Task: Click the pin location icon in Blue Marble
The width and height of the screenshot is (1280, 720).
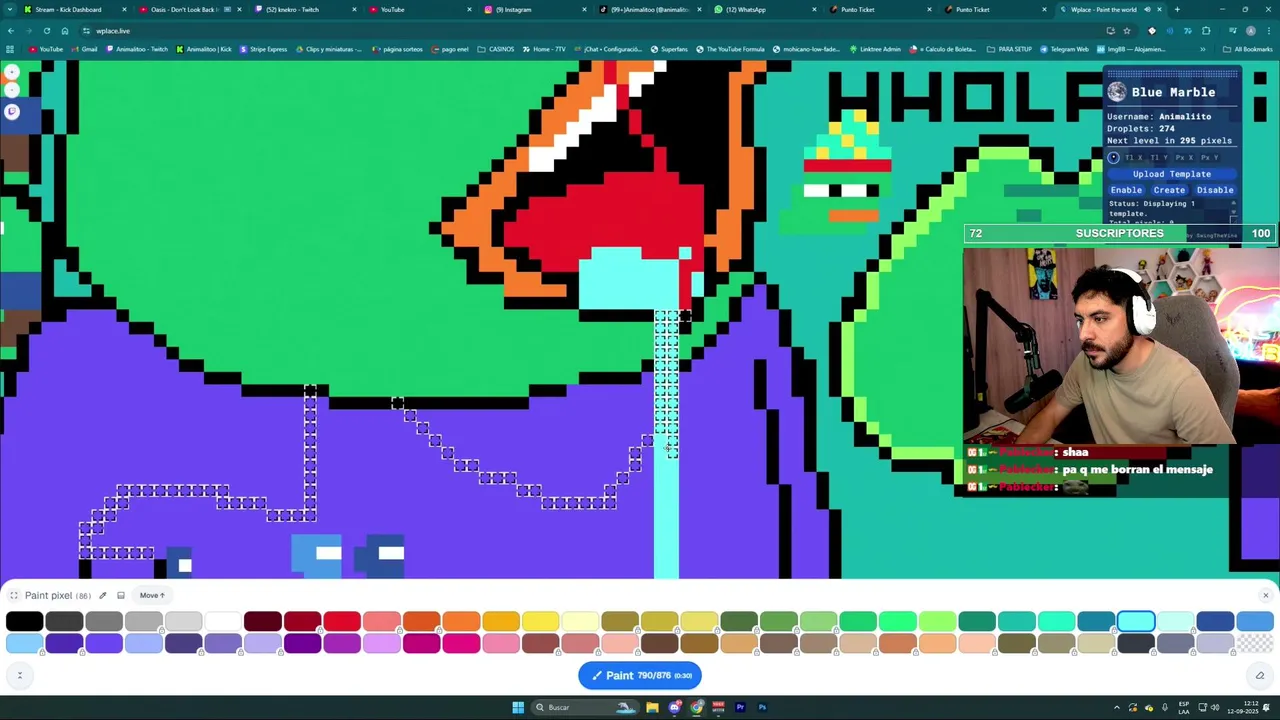Action: 1113,158
